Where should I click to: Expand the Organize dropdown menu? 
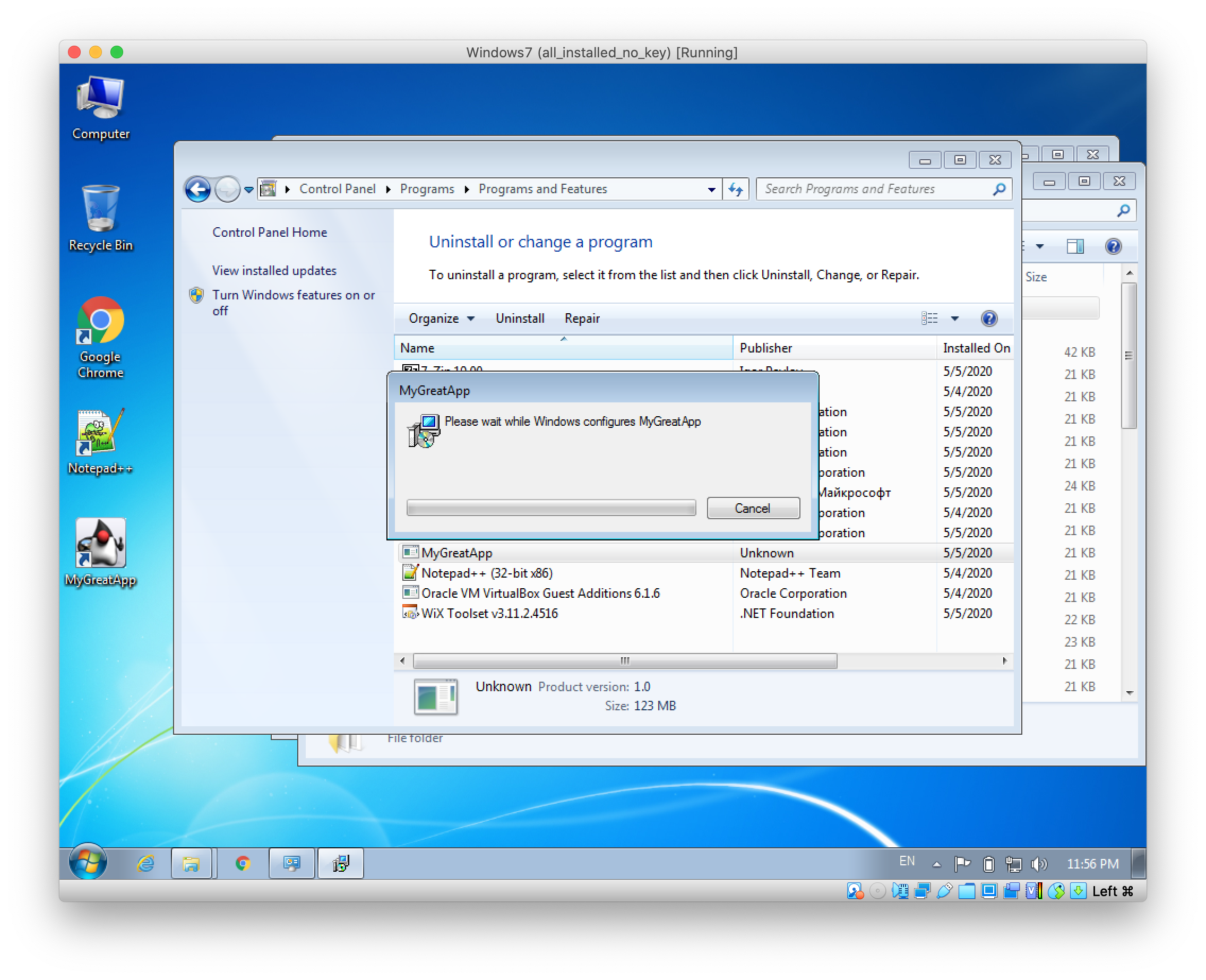pyautogui.click(x=441, y=319)
